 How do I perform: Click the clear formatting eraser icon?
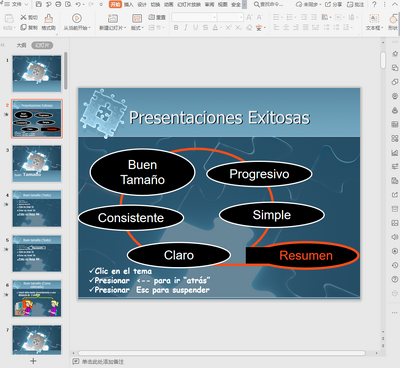pos(249,28)
